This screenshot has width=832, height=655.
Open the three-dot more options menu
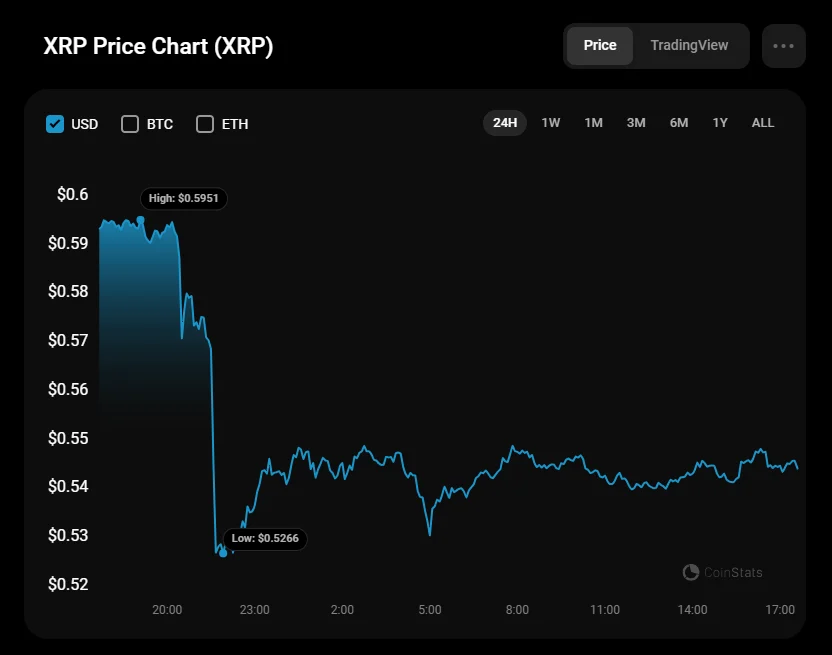point(783,46)
